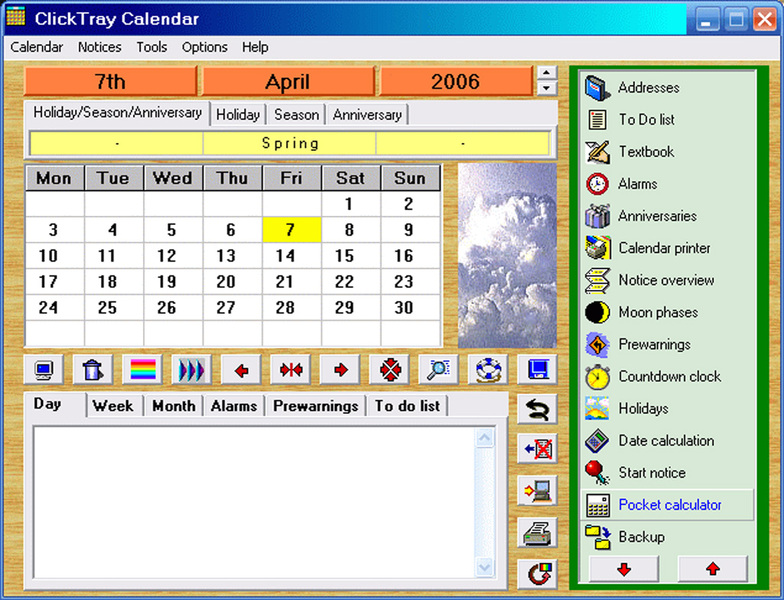Switch to the Holiday tab
The width and height of the screenshot is (784, 600).
[238, 115]
